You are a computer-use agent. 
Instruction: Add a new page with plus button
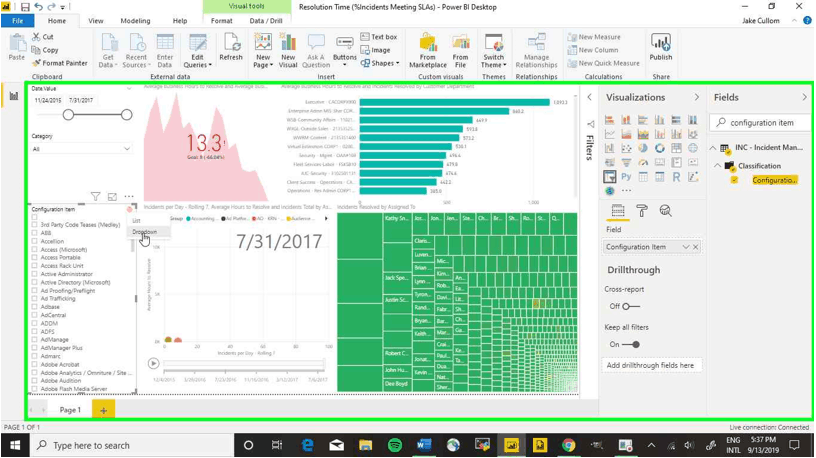pyautogui.click(x=103, y=410)
